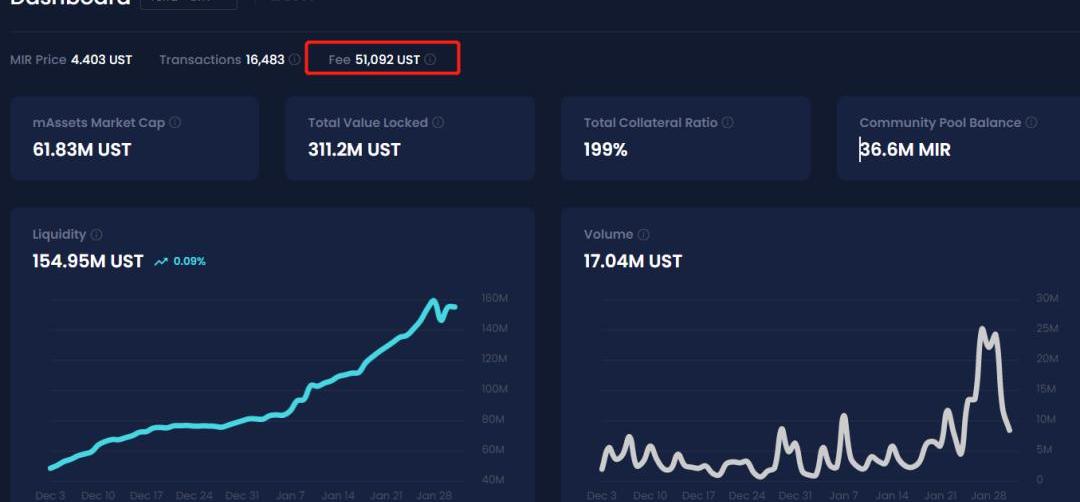Click the 17.04M UST volume figure
The image size is (1080, 502).
633,262
